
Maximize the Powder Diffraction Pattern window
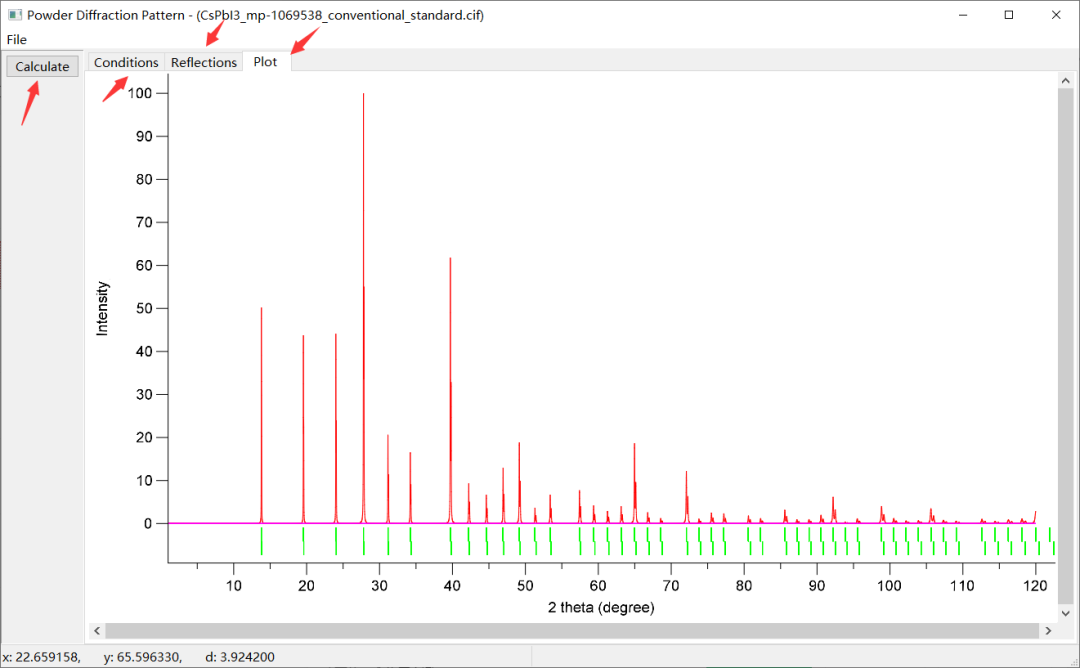tap(1008, 15)
